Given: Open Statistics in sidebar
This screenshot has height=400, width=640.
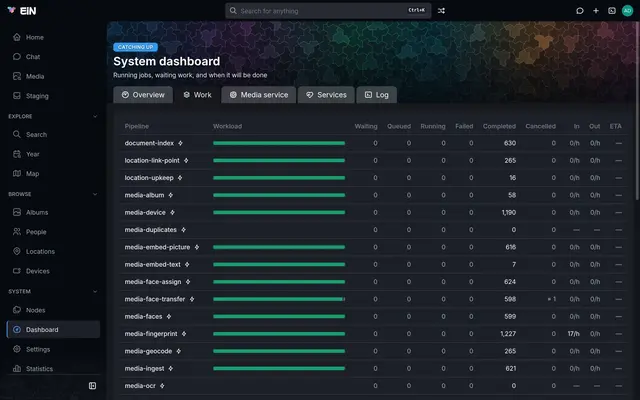Looking at the screenshot, I should tap(53, 369).
